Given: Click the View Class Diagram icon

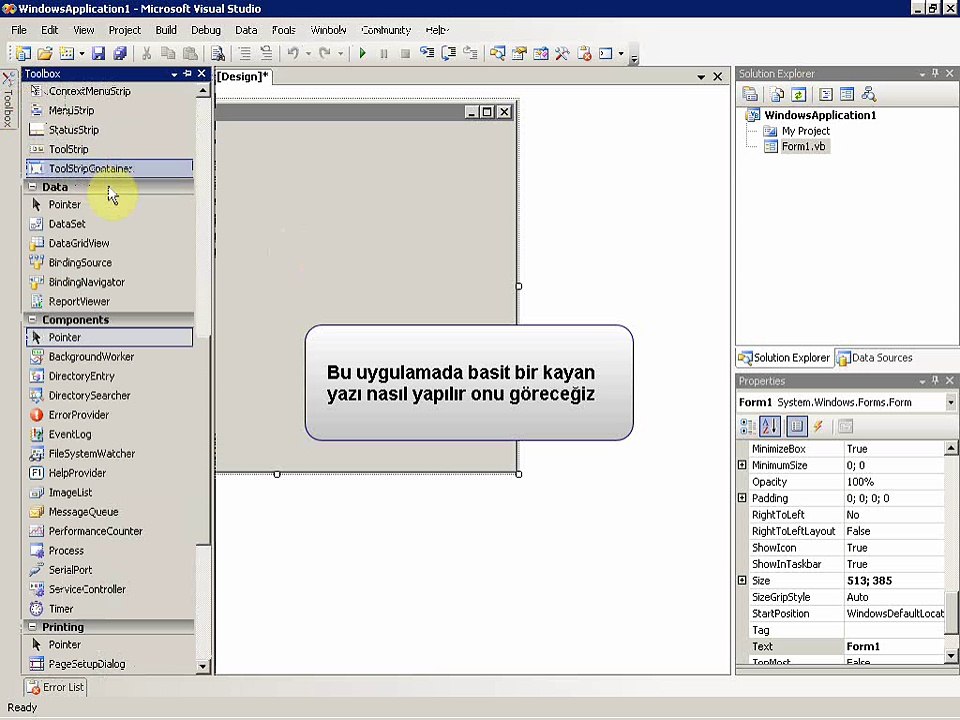Looking at the screenshot, I should [x=869, y=94].
